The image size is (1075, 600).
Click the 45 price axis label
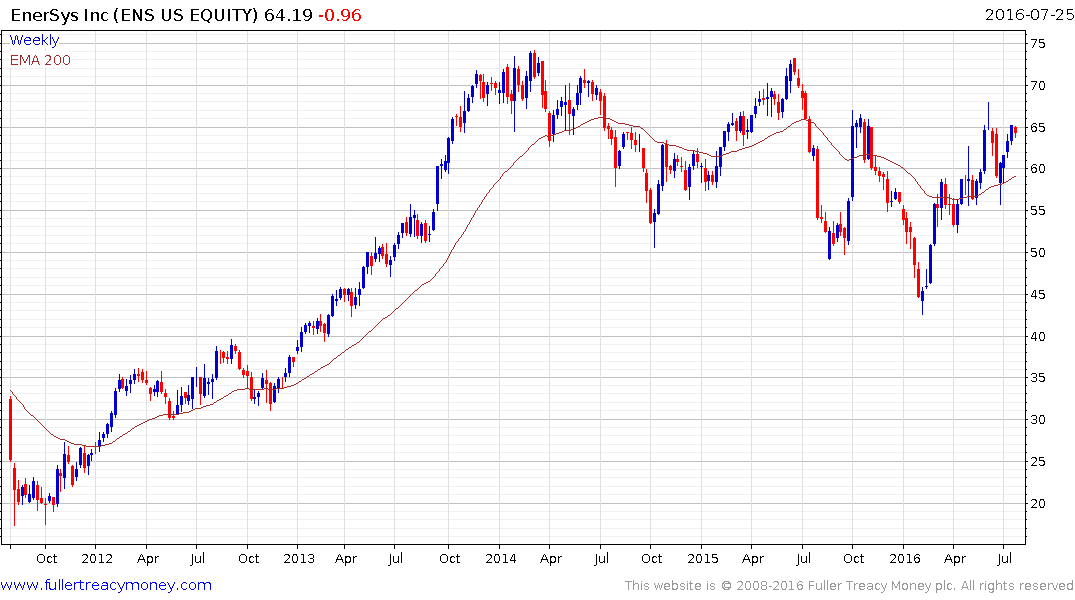[1037, 294]
